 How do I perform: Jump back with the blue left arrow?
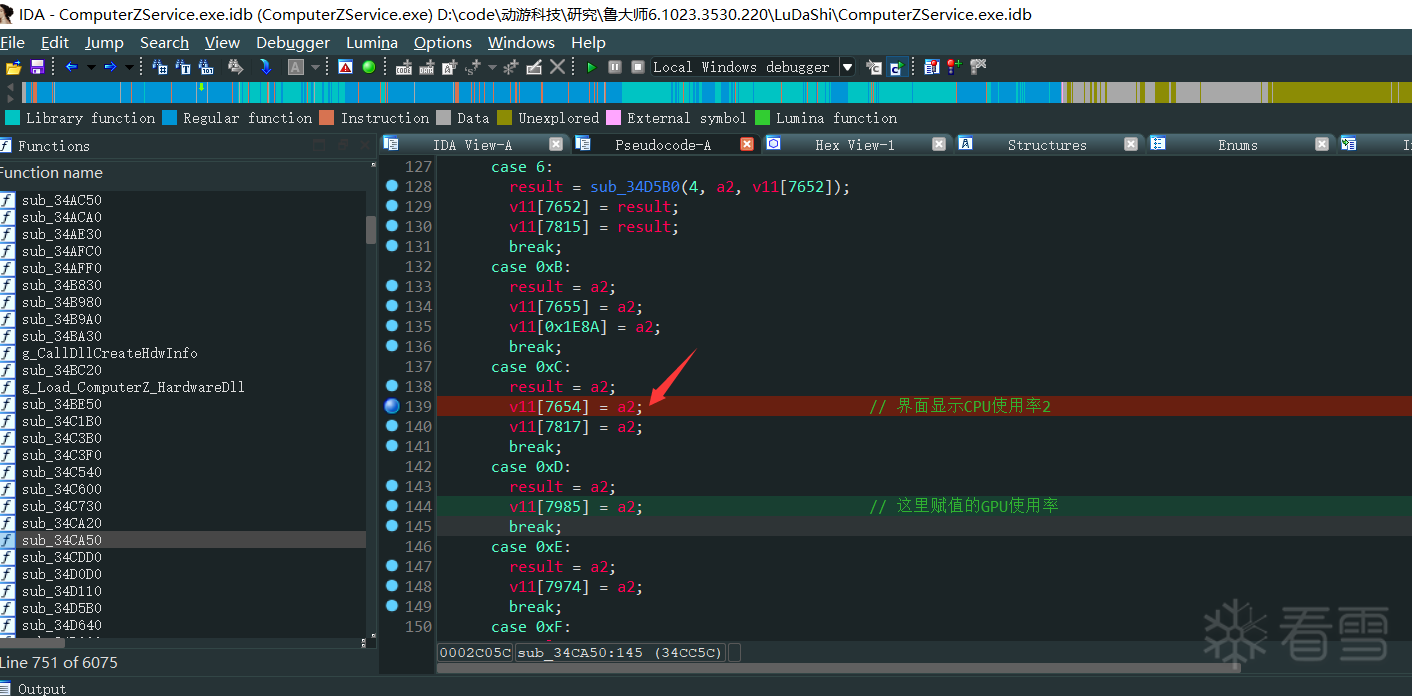(x=72, y=67)
